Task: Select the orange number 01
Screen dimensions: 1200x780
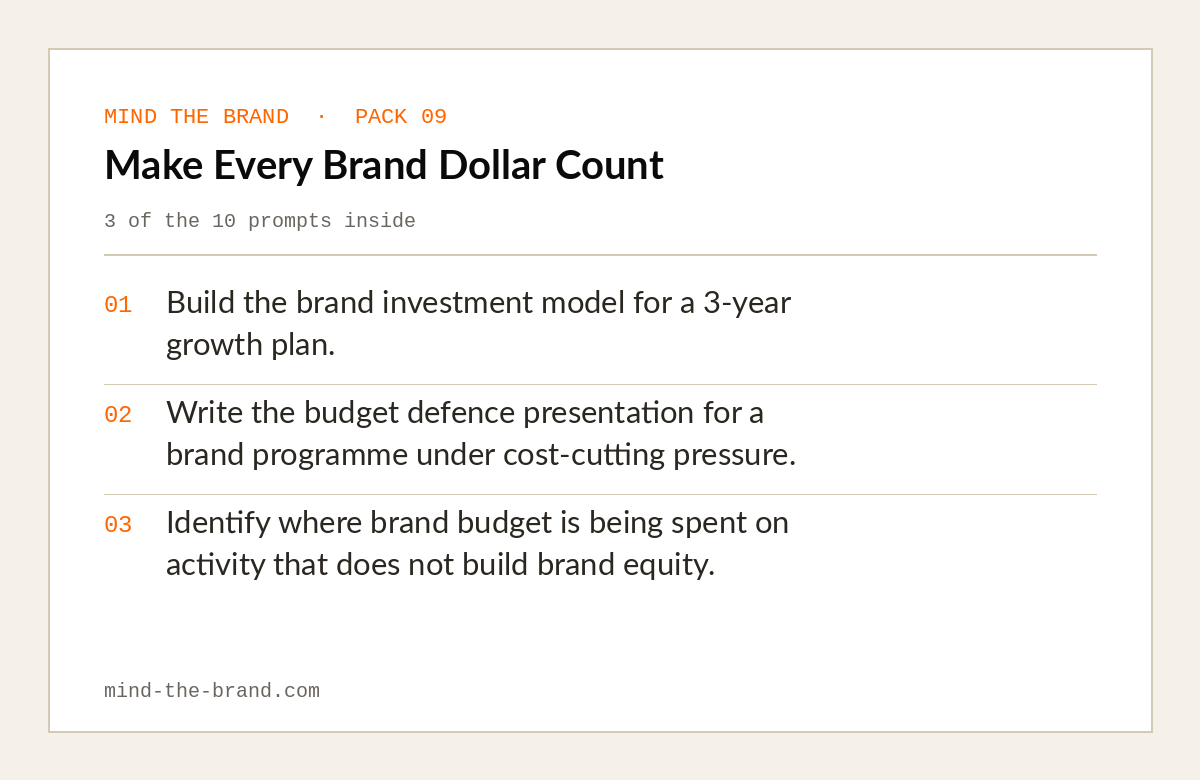Action: click(x=118, y=305)
